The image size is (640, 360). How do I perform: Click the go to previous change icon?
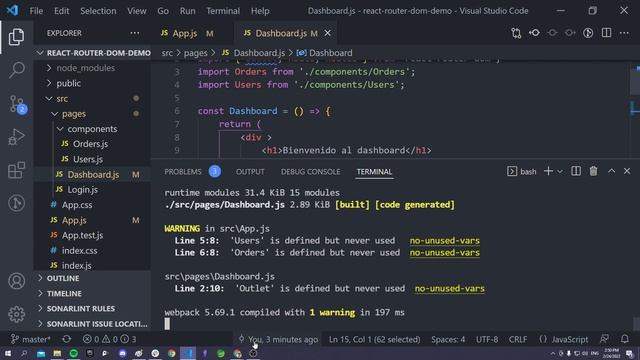coord(534,33)
